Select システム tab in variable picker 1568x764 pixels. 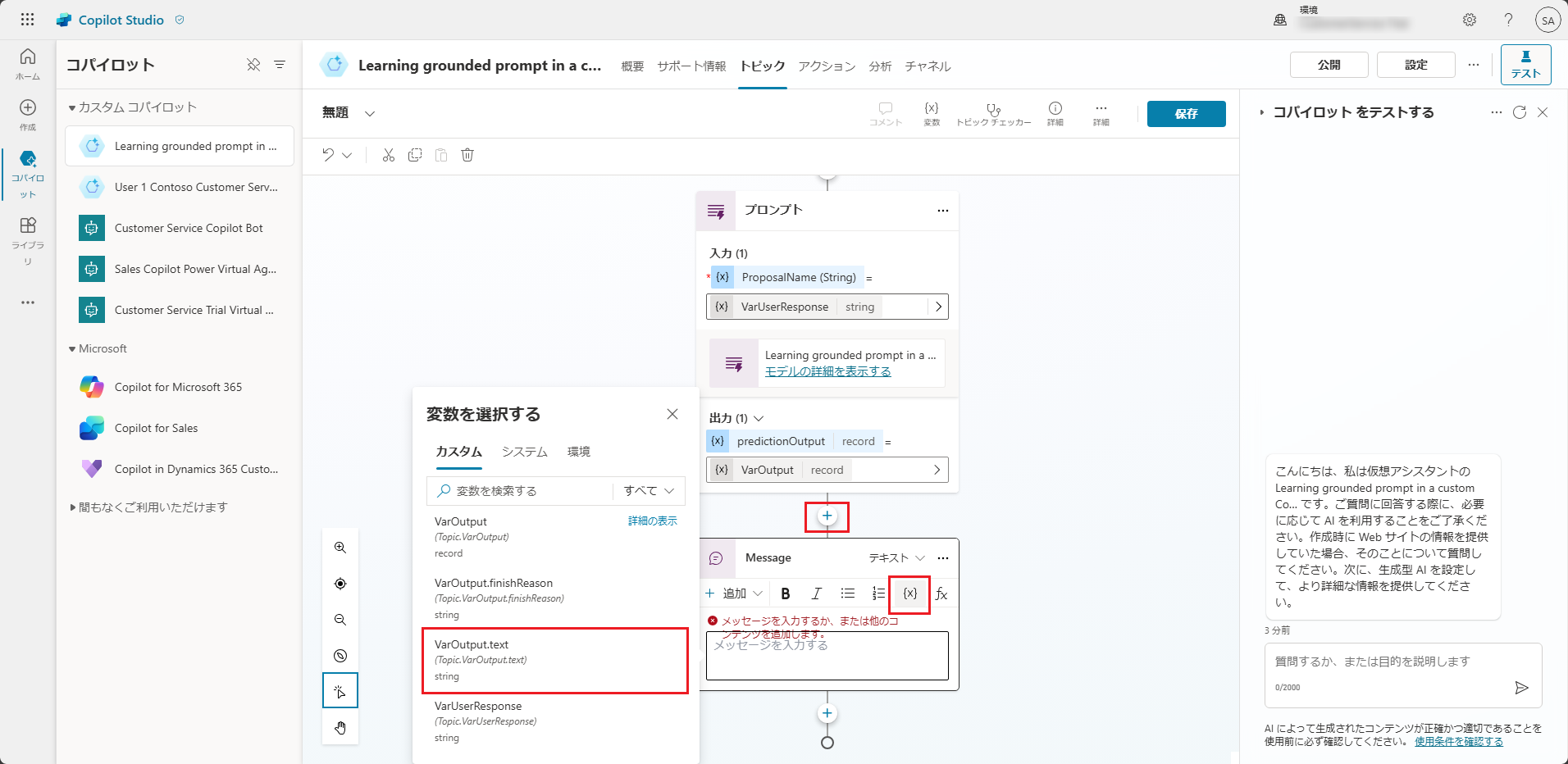pos(524,452)
